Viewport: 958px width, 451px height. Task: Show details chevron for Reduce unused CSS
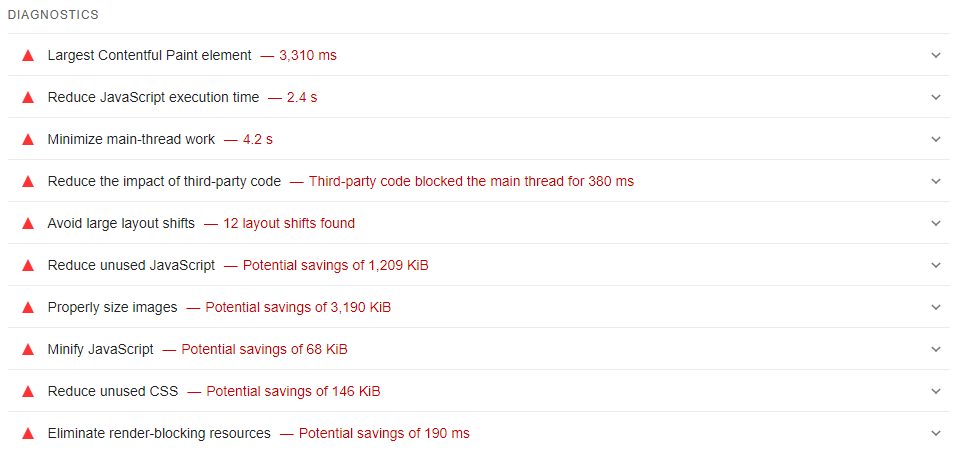936,392
